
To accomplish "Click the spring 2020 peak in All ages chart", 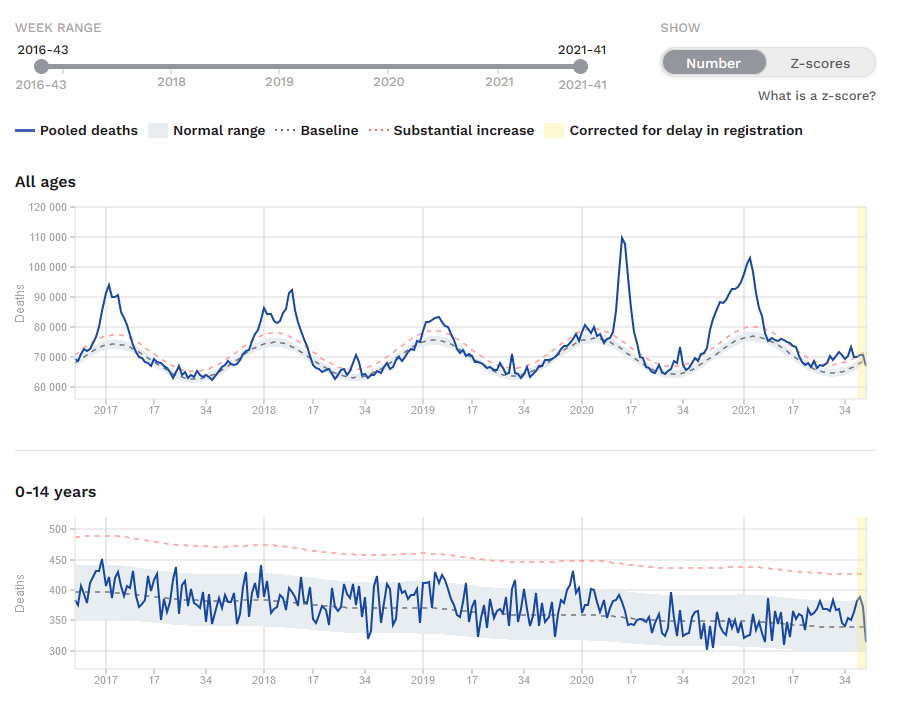I will pyautogui.click(x=622, y=238).
